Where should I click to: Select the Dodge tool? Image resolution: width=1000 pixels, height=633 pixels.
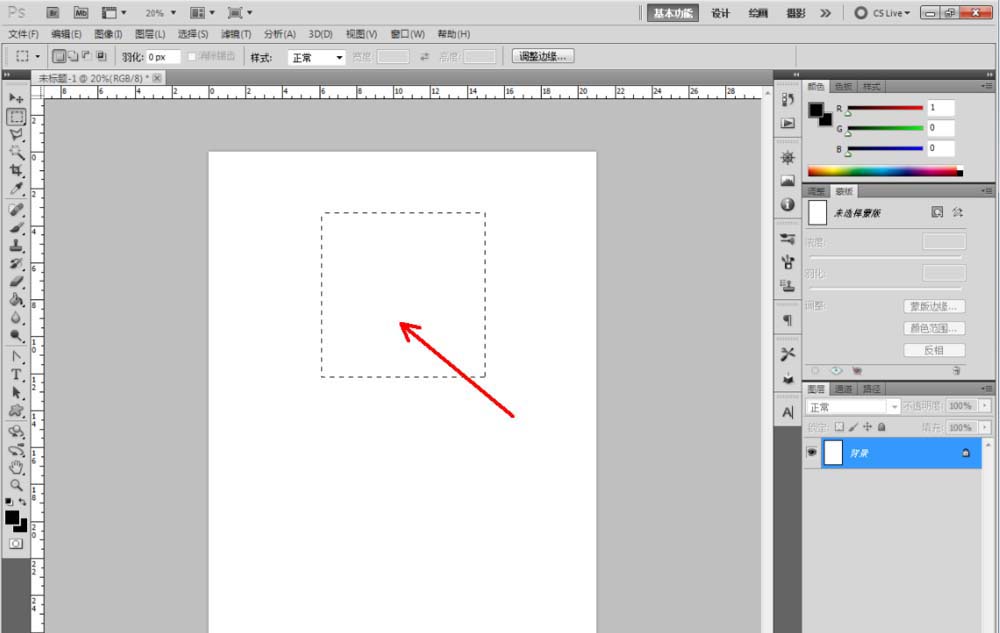(x=16, y=336)
